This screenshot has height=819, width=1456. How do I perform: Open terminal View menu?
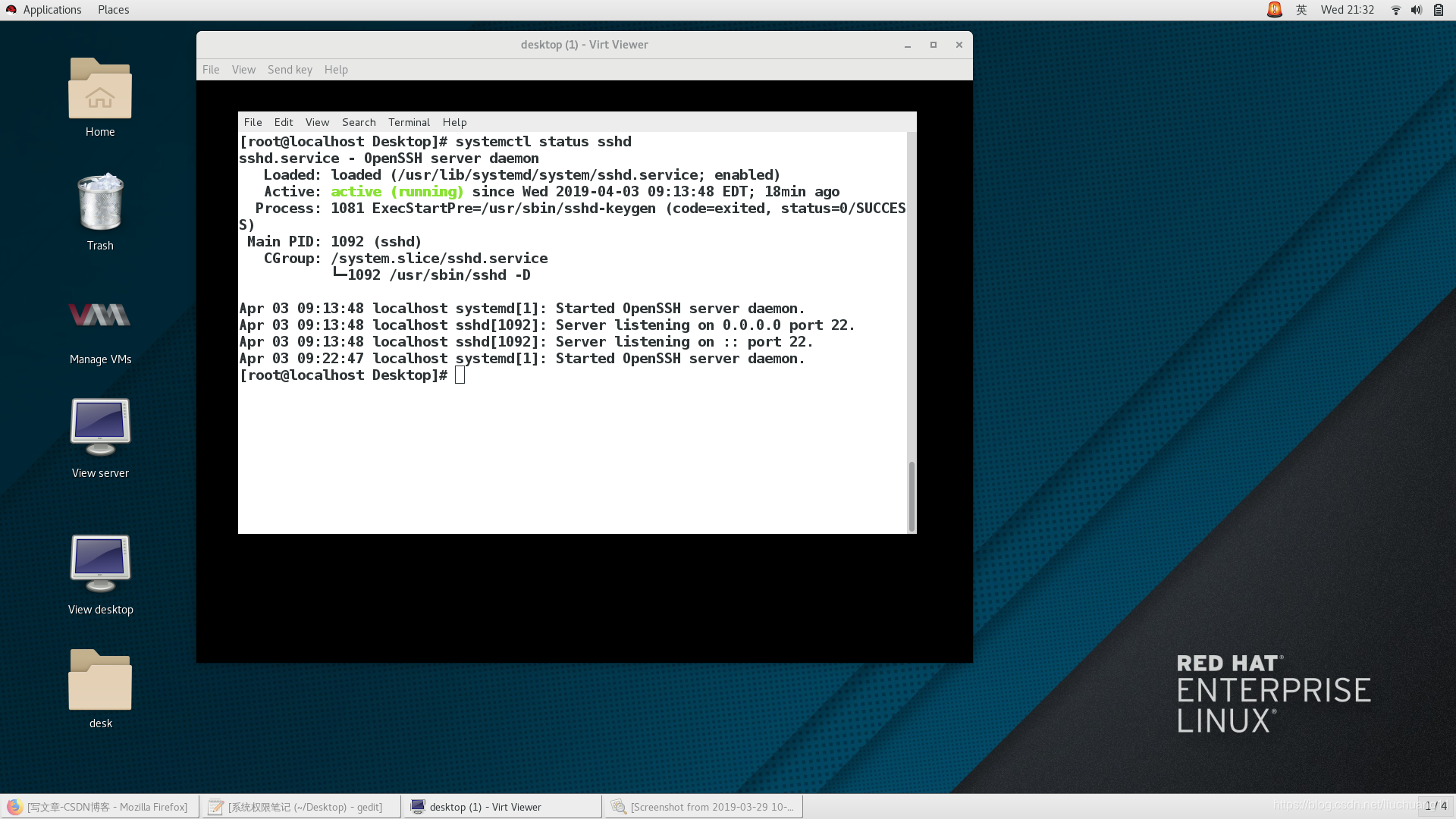(x=317, y=122)
